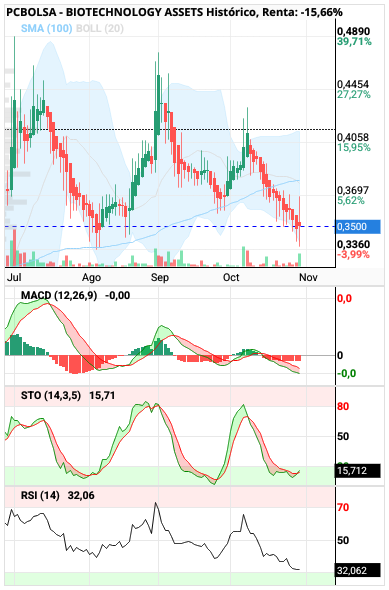
Task: Click the 39,71% percentage label
Action: coord(354,41)
